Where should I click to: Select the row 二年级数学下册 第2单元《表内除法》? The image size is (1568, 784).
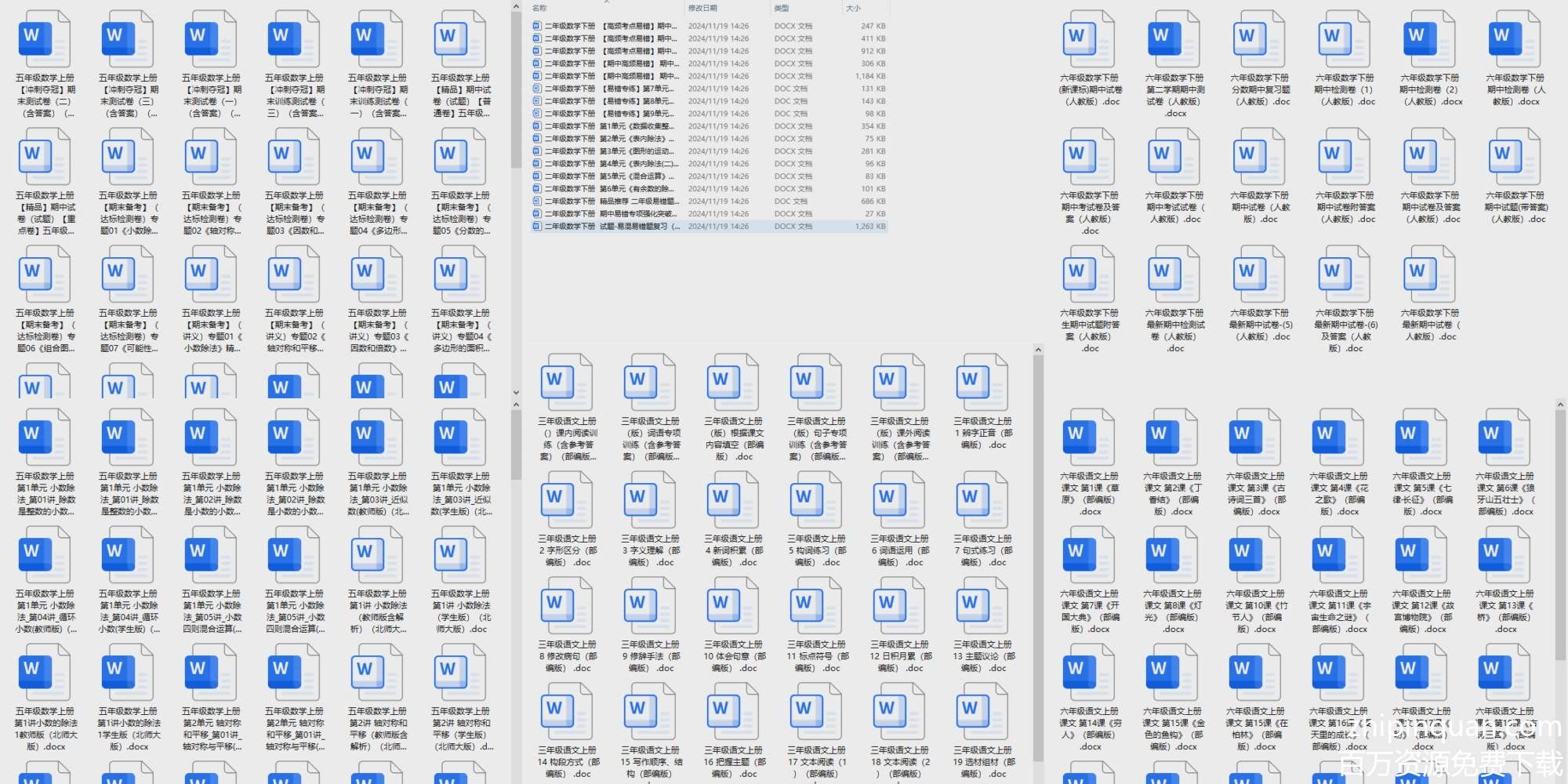click(709, 139)
